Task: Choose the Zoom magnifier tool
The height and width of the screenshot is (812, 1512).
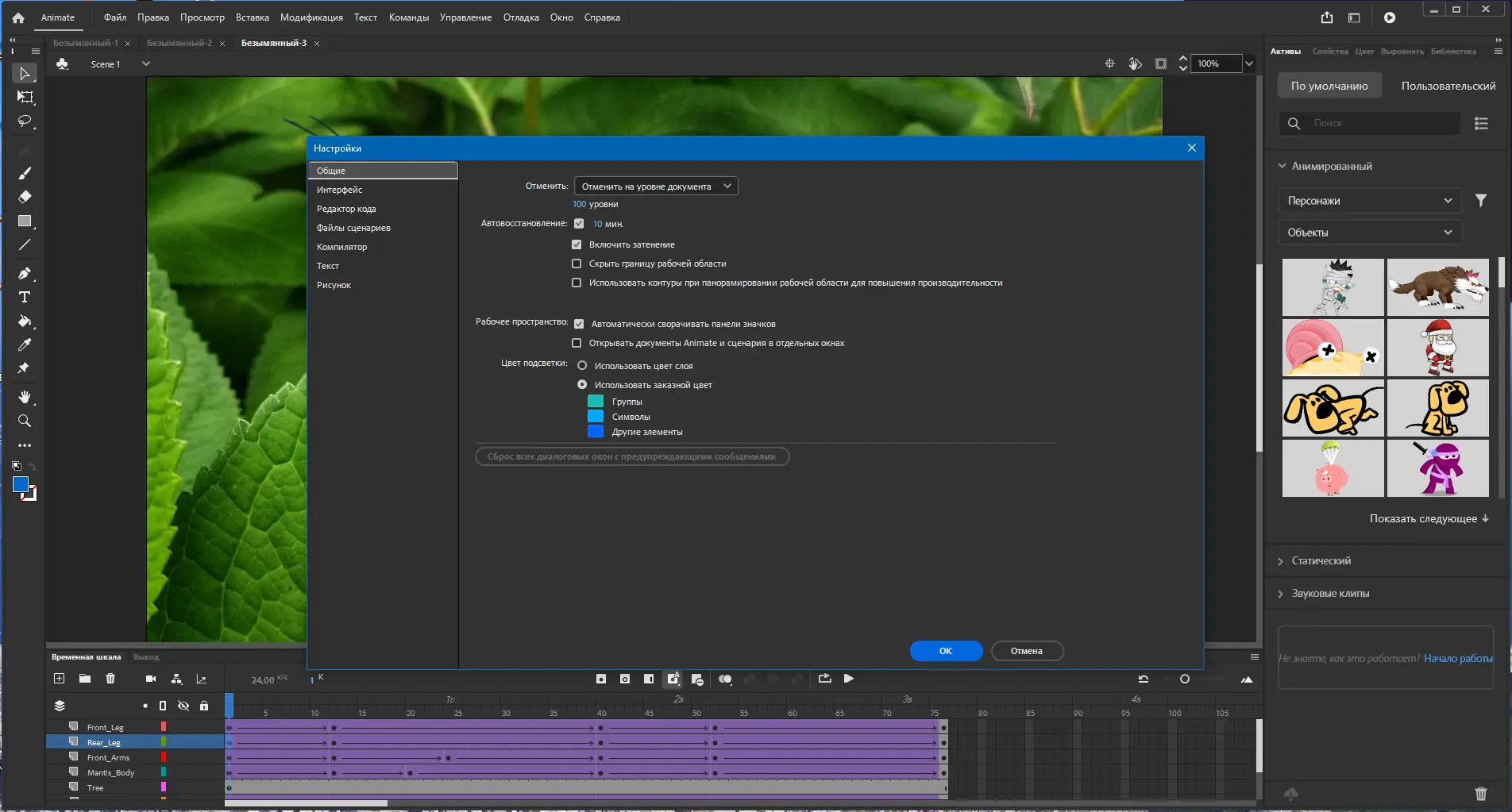Action: click(25, 421)
